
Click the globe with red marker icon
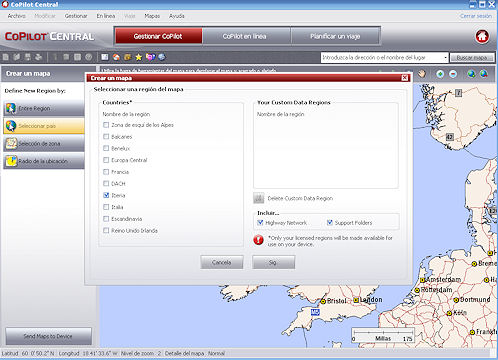click(484, 74)
